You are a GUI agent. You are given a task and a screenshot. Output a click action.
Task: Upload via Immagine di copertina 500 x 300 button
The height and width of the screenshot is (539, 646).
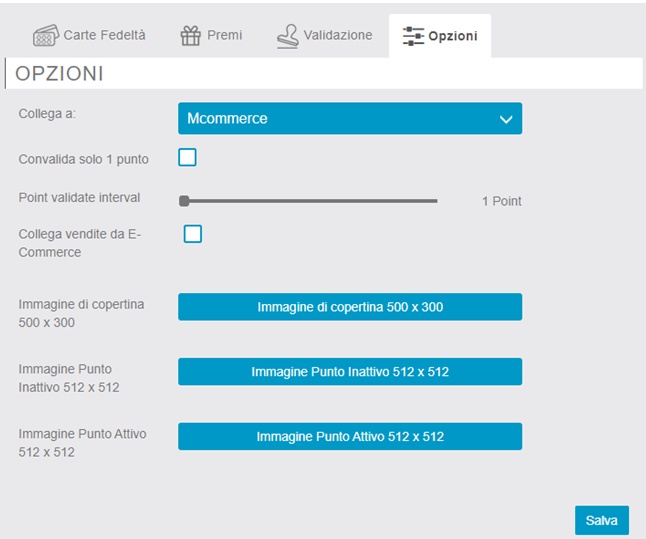(349, 307)
